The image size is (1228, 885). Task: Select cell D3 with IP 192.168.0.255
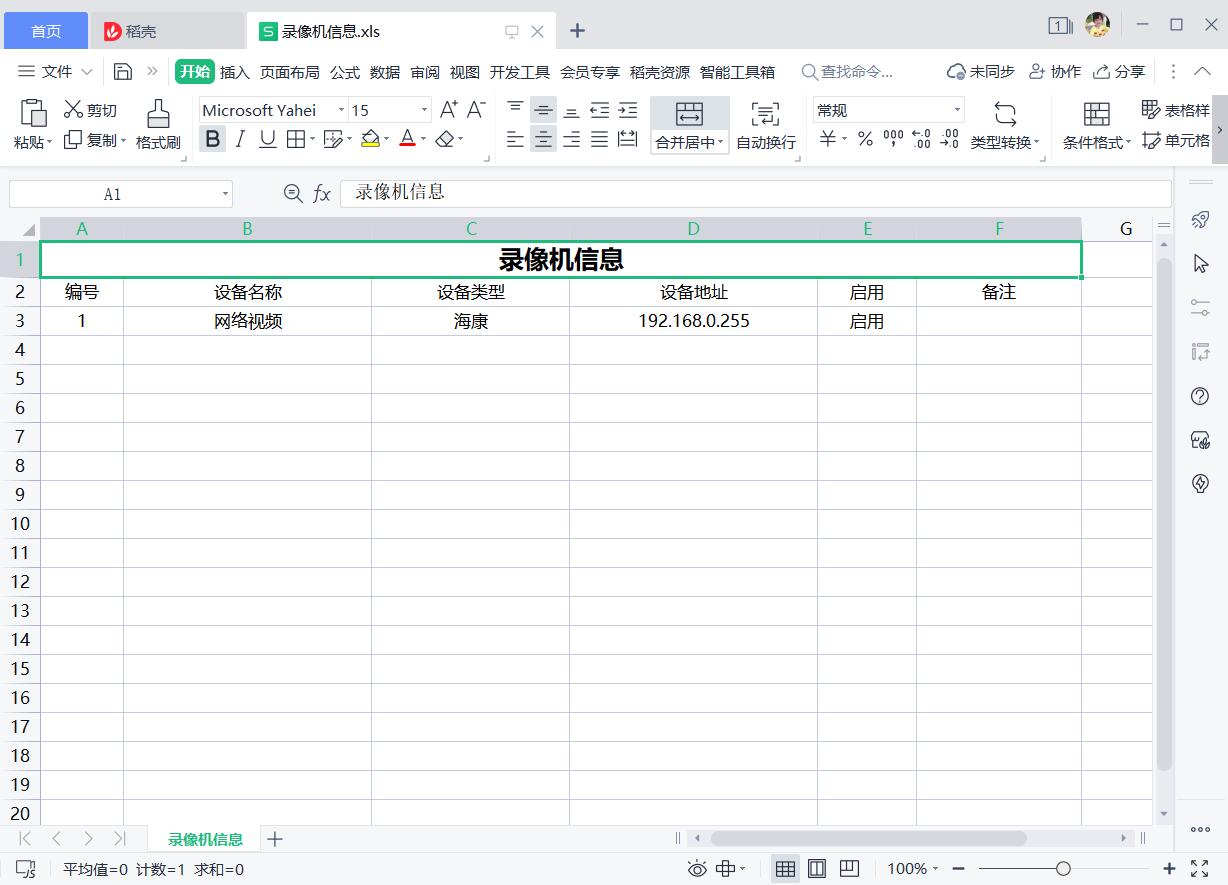click(693, 321)
